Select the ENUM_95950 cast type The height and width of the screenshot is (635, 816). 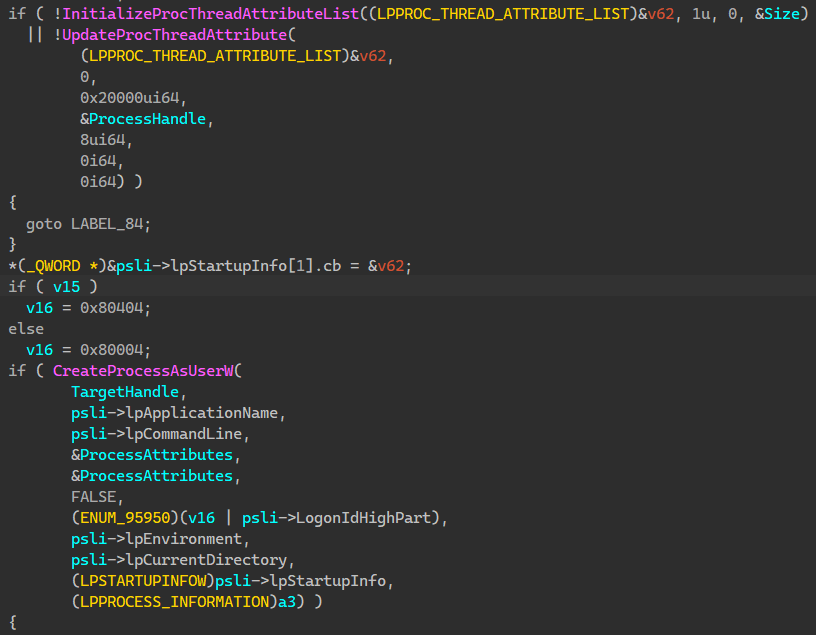(x=125, y=517)
